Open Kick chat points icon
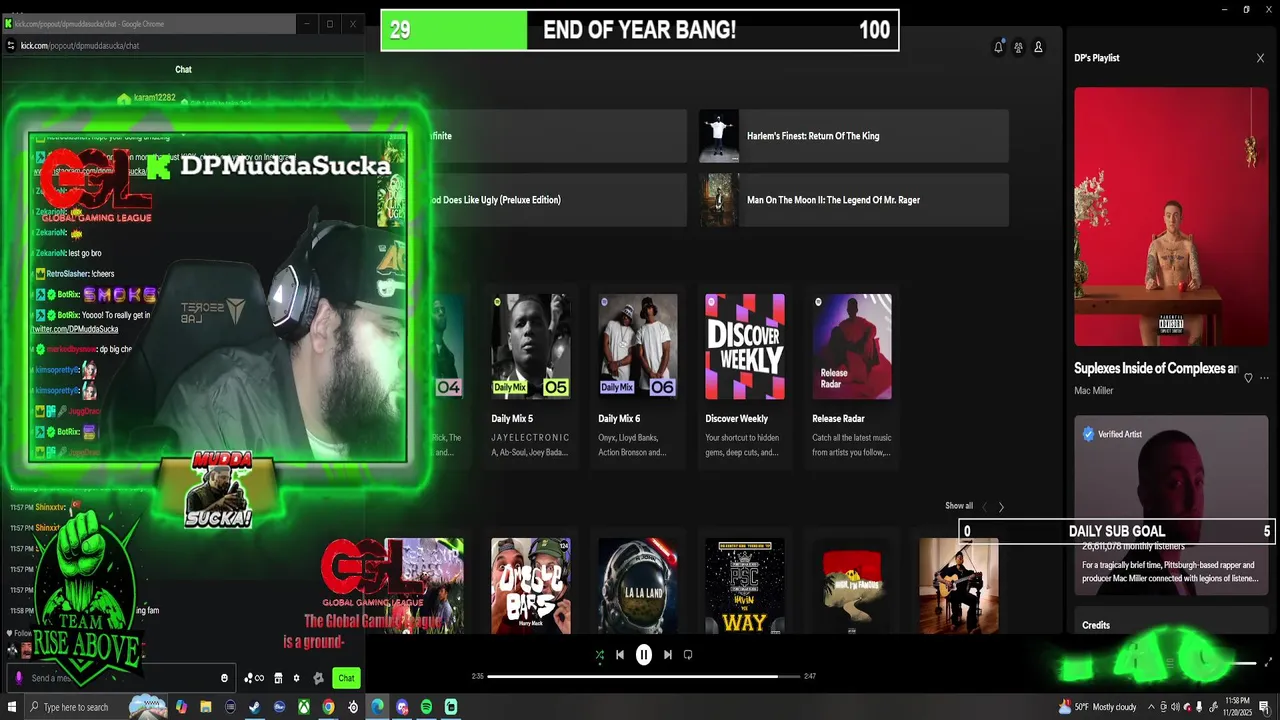1280x720 pixels. 254,678
